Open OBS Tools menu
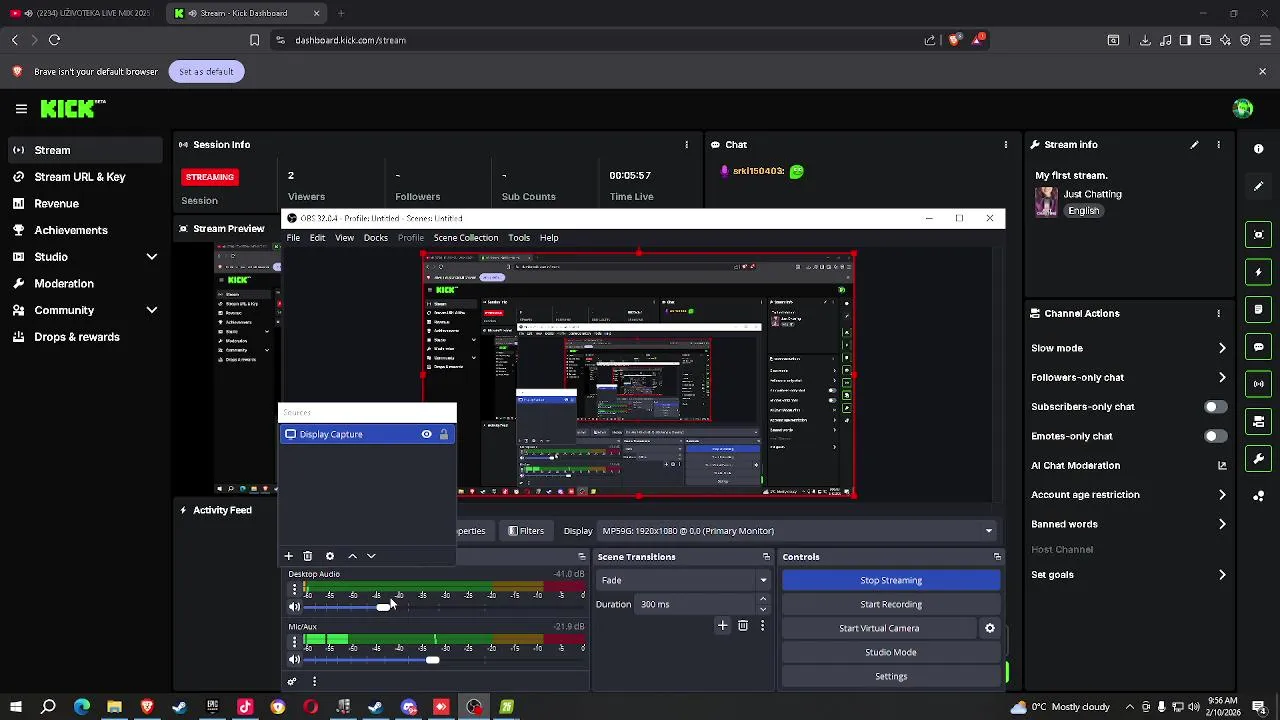 click(x=518, y=238)
